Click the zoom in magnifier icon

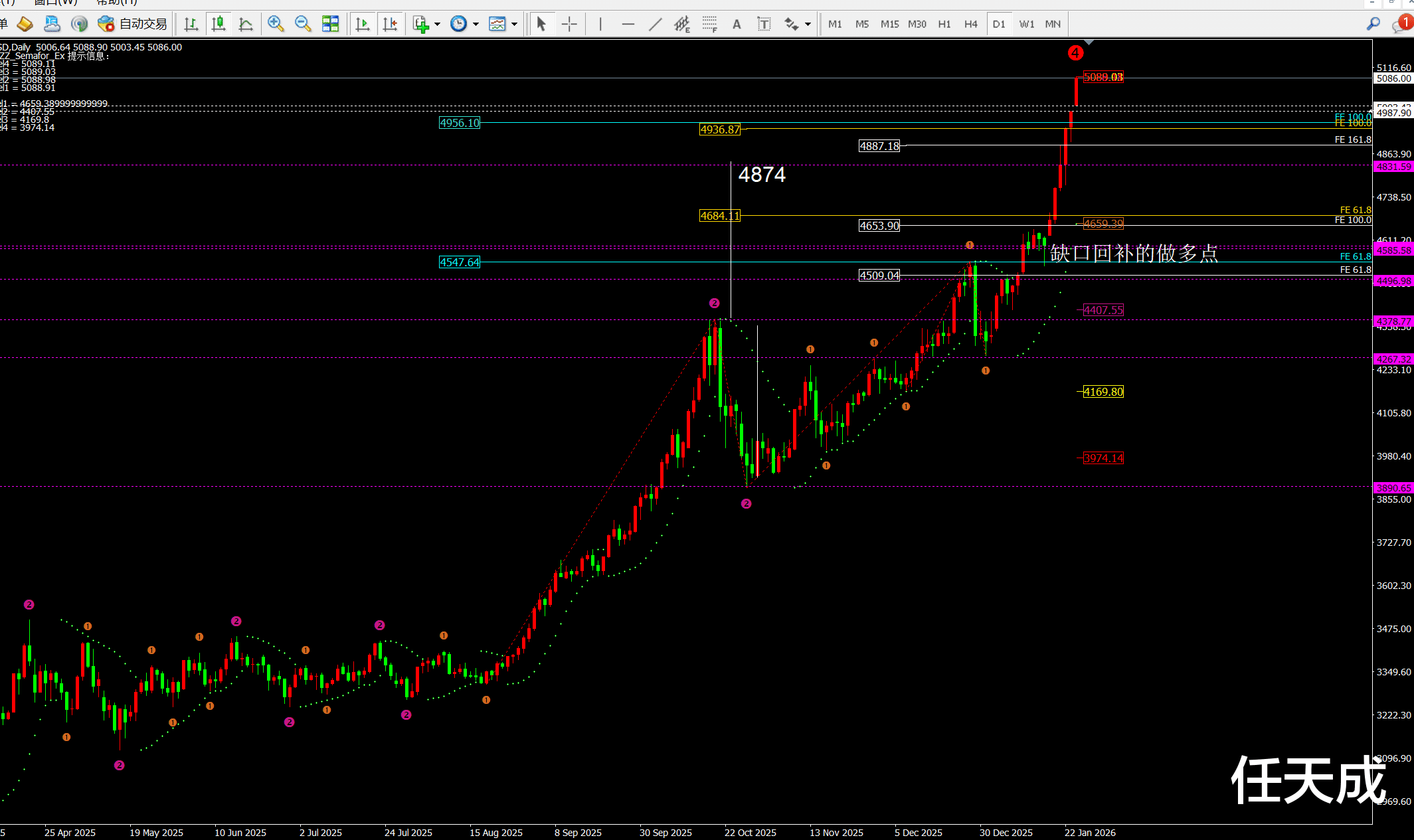pos(275,25)
